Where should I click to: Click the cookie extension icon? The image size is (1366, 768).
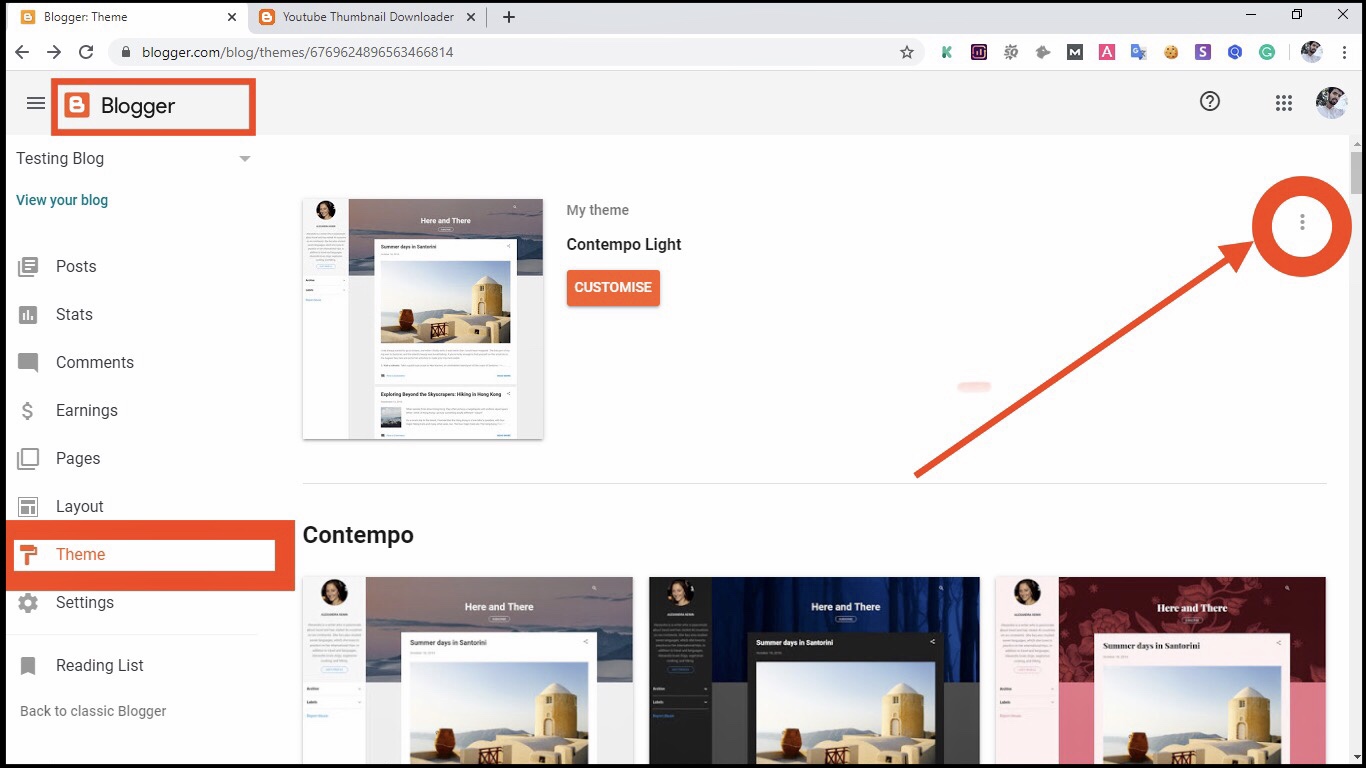(1171, 52)
